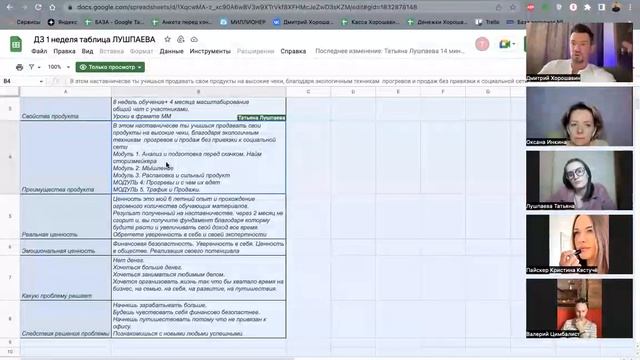Open the Только просмотр mode dropdown
This screenshot has height=360, width=640.
110,67
